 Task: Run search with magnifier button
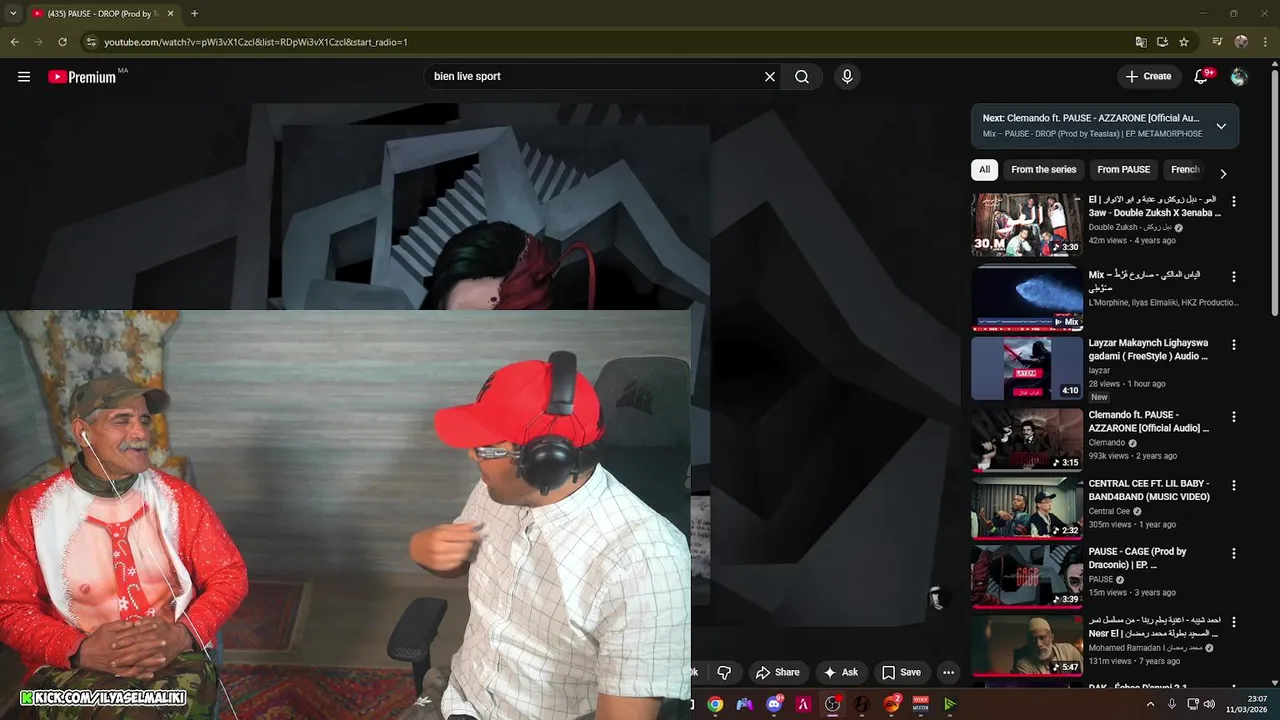click(x=802, y=77)
